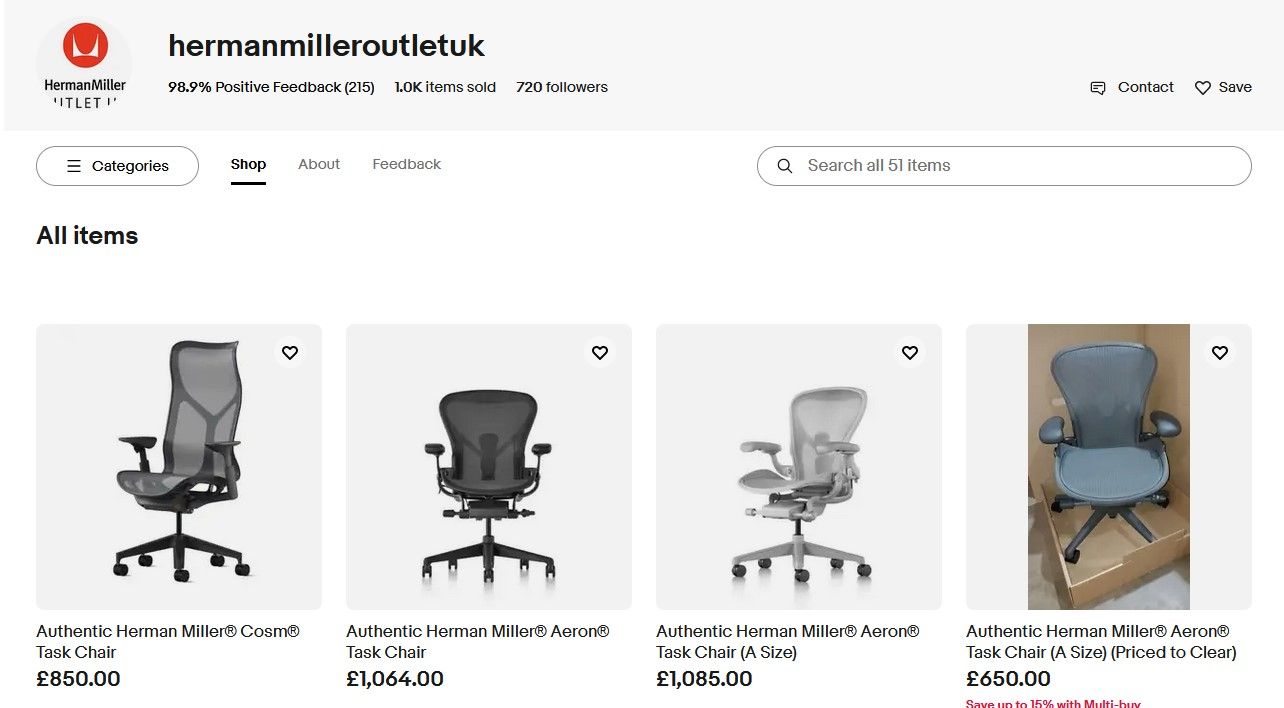
Task: Click the Contact message icon
Action: point(1098,88)
